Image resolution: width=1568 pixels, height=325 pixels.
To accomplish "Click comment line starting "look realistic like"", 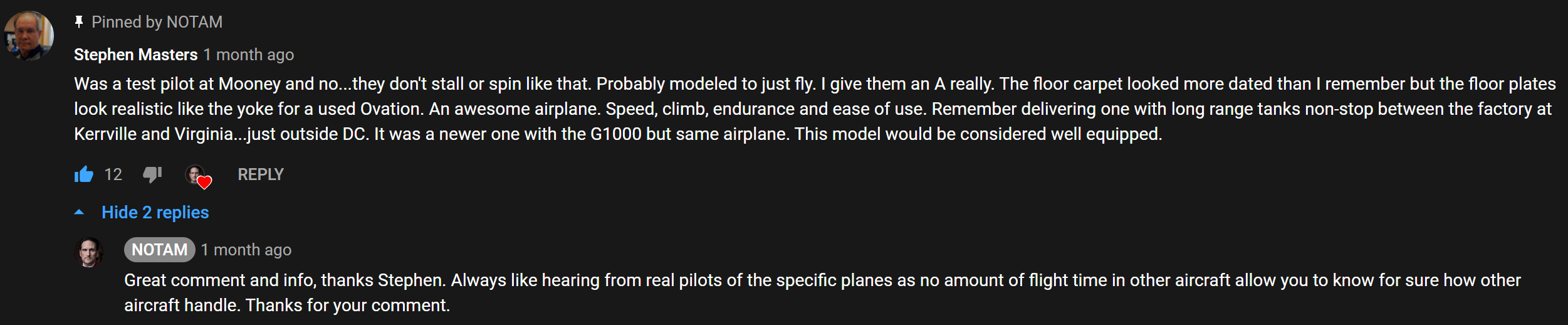I will click(x=812, y=109).
